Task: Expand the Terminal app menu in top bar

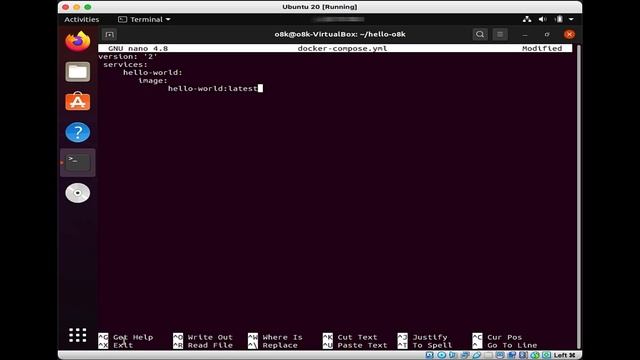Action: [x=144, y=19]
